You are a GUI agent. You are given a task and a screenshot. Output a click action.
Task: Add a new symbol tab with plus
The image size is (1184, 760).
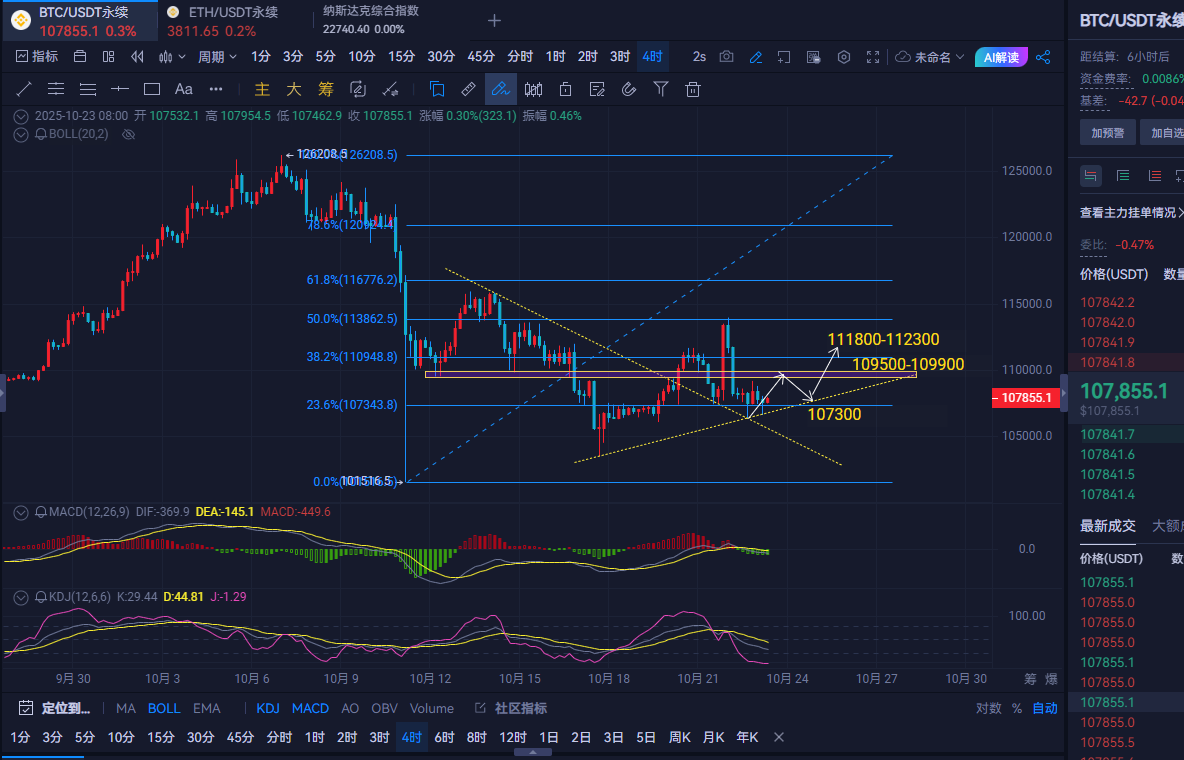494,20
